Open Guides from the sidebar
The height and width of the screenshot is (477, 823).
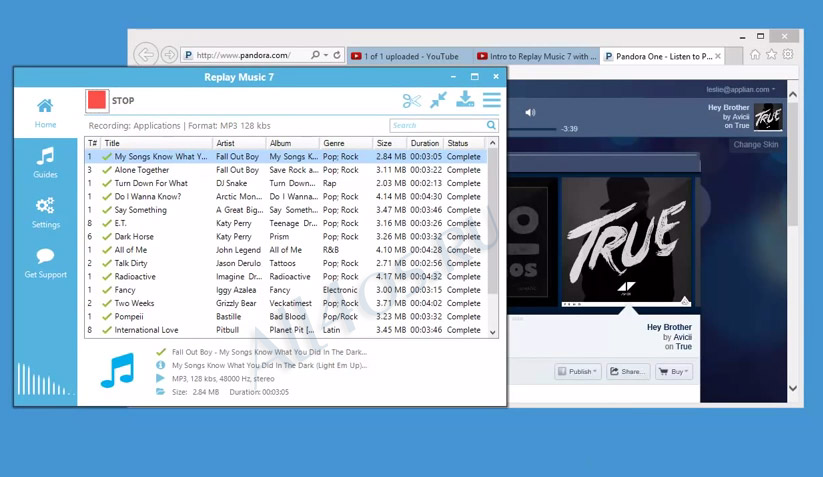pyautogui.click(x=45, y=163)
